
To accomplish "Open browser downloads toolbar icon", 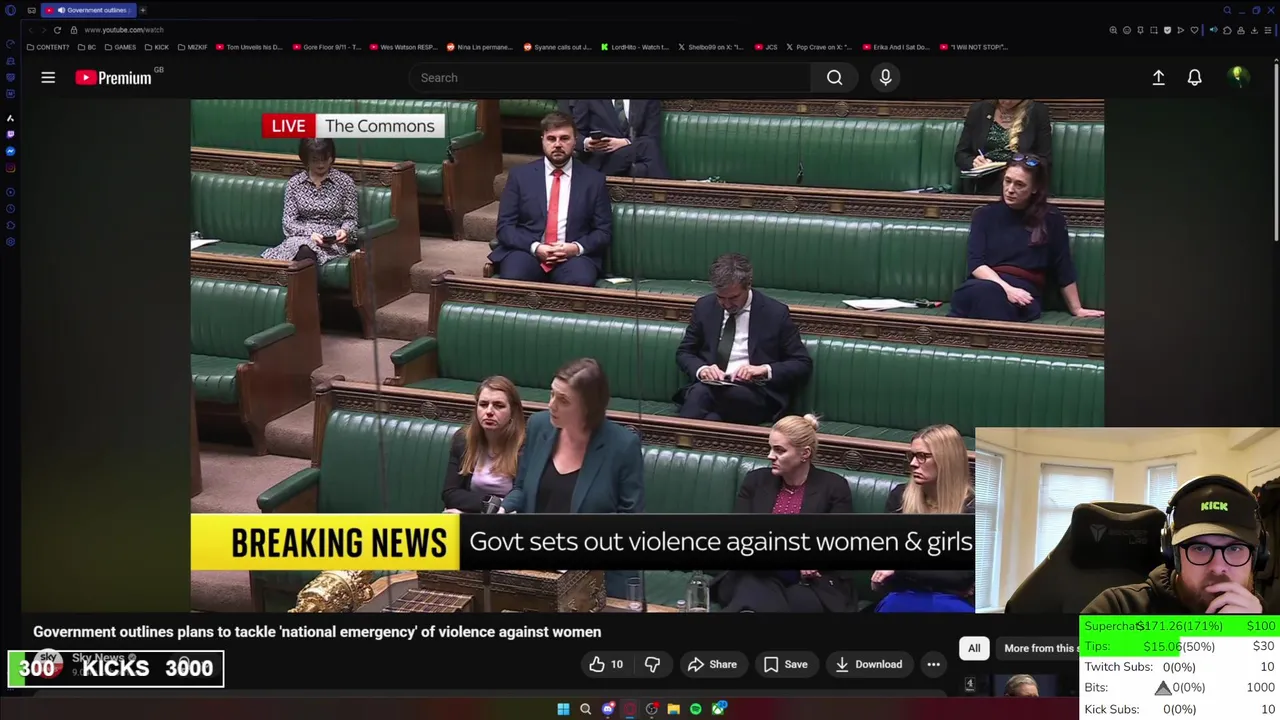I will (1255, 30).
